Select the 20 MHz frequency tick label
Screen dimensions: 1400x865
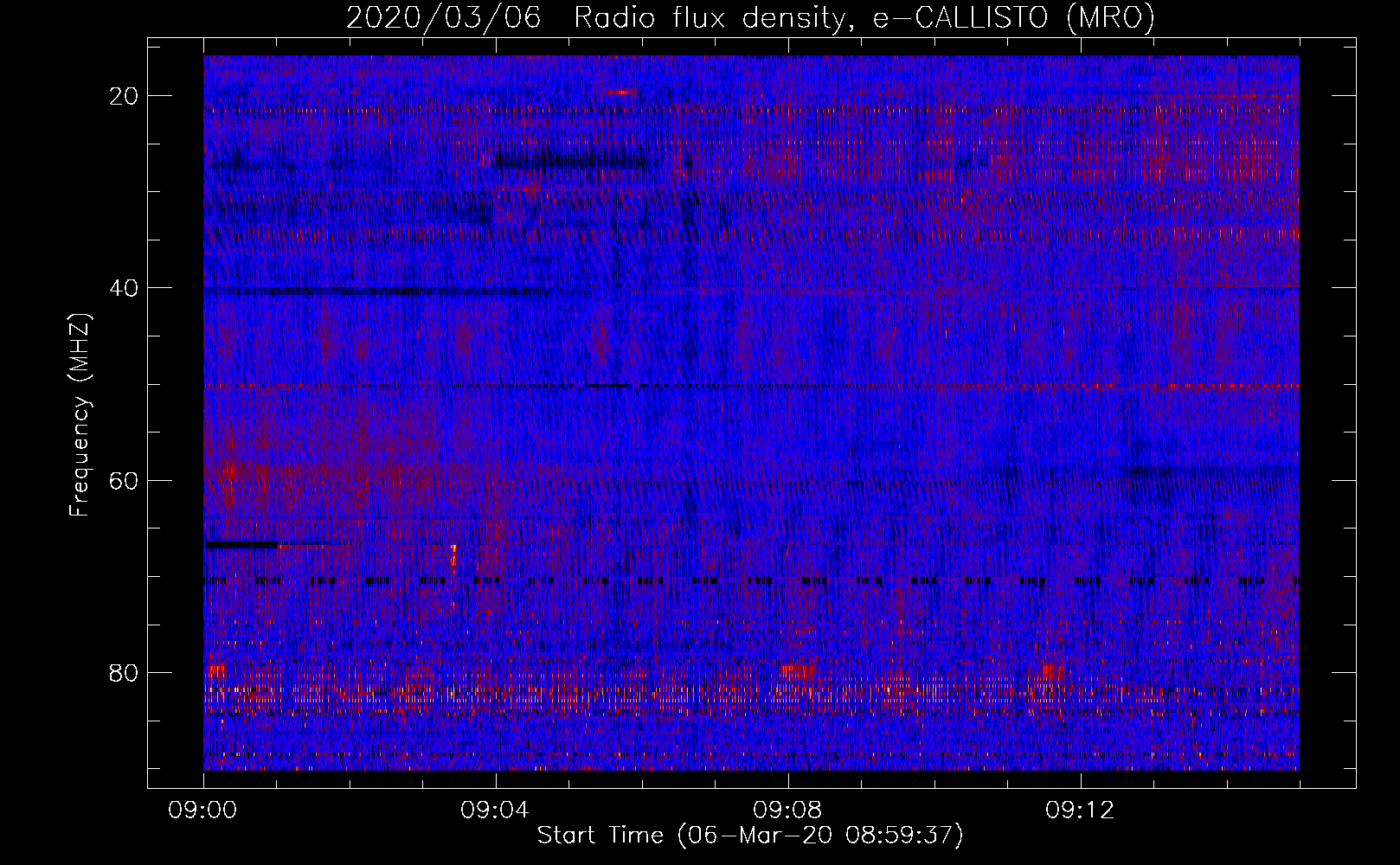[x=124, y=96]
